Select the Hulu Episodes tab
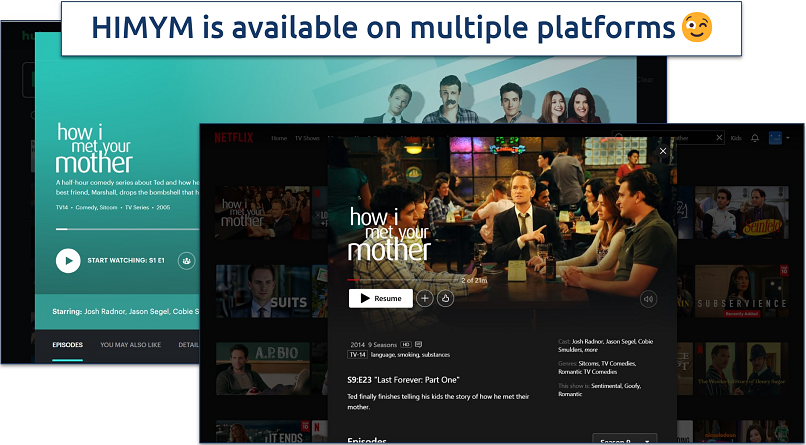Image resolution: width=806 pixels, height=445 pixels. pos(67,345)
